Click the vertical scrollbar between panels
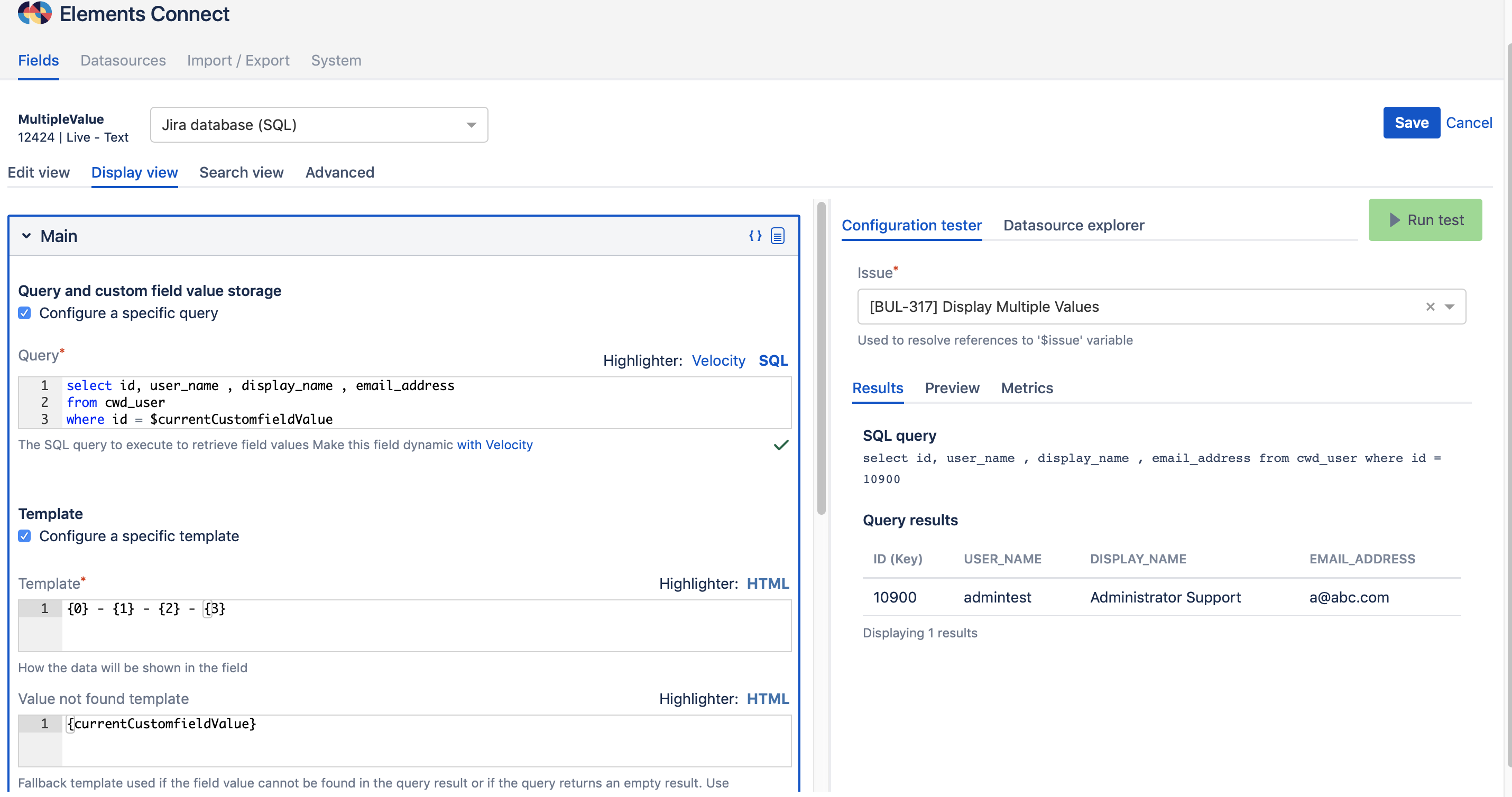The image size is (1512, 797). (821, 358)
